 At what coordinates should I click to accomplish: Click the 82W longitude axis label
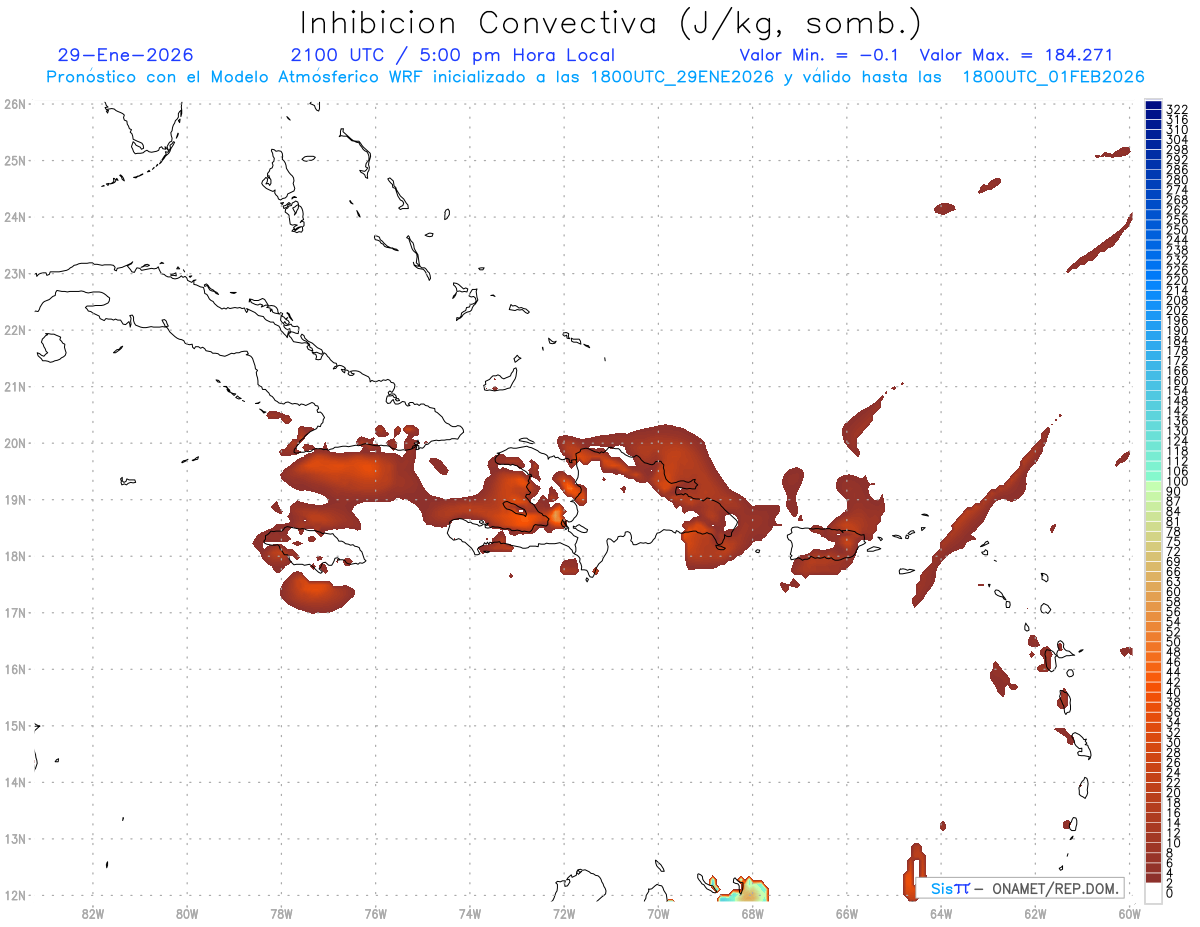93,914
